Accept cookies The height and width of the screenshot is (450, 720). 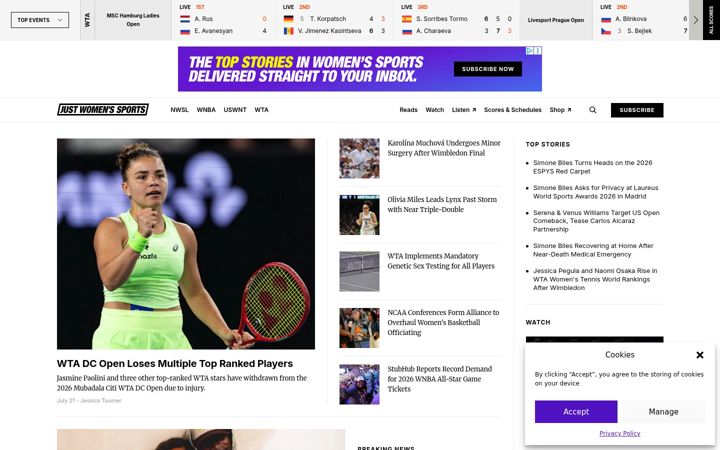coord(576,412)
